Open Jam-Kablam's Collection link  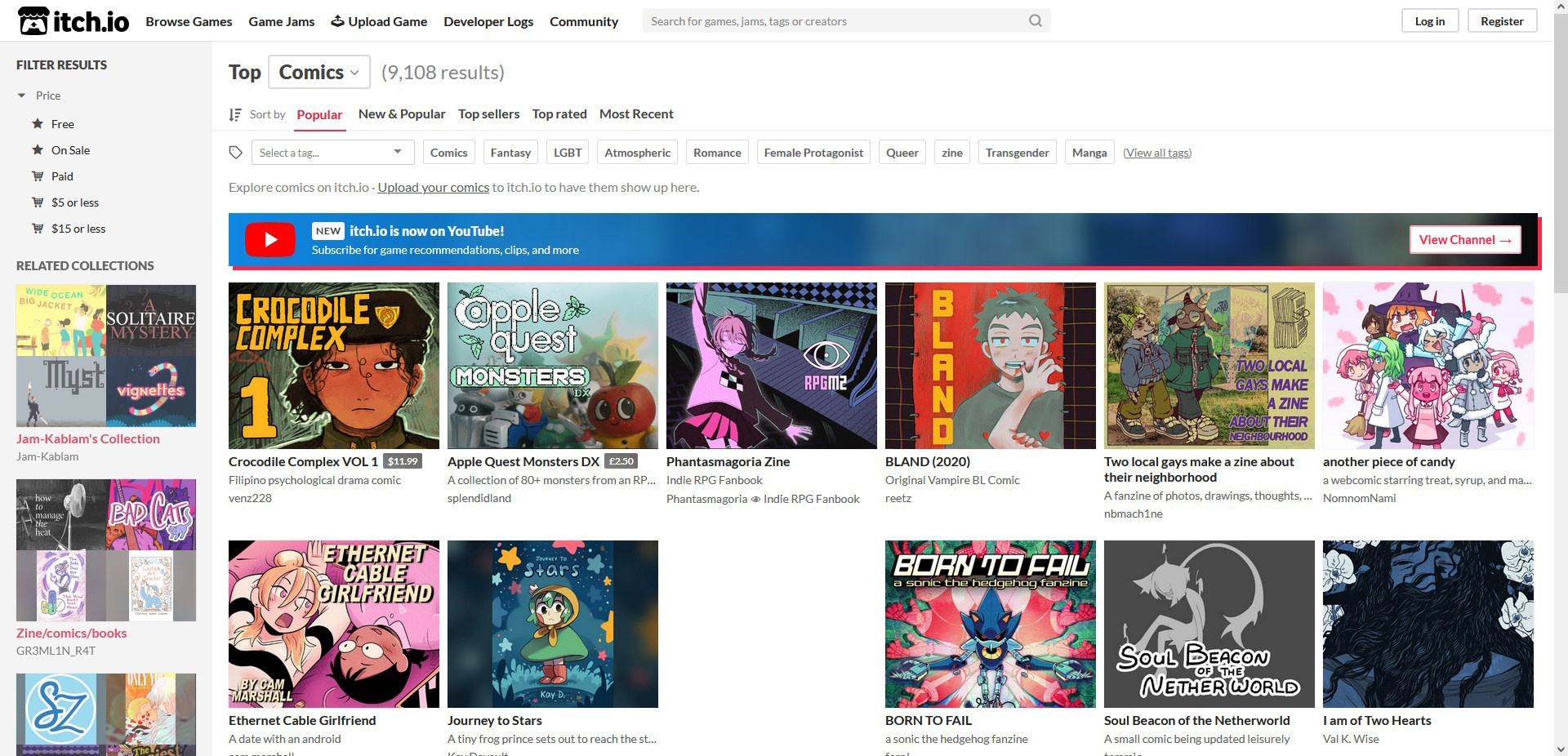[x=88, y=439]
